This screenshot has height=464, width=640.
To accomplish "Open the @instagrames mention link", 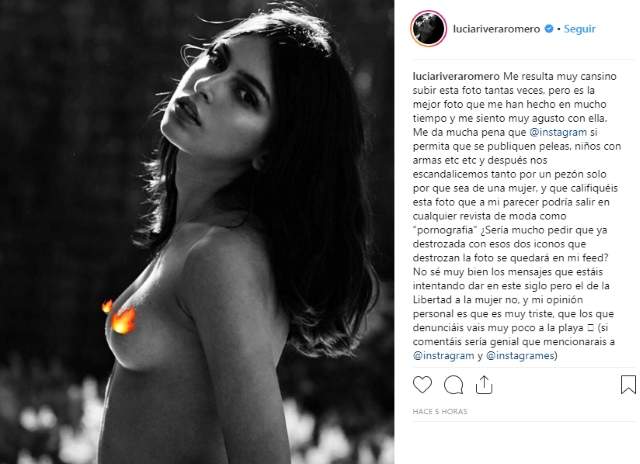I will tap(520, 355).
